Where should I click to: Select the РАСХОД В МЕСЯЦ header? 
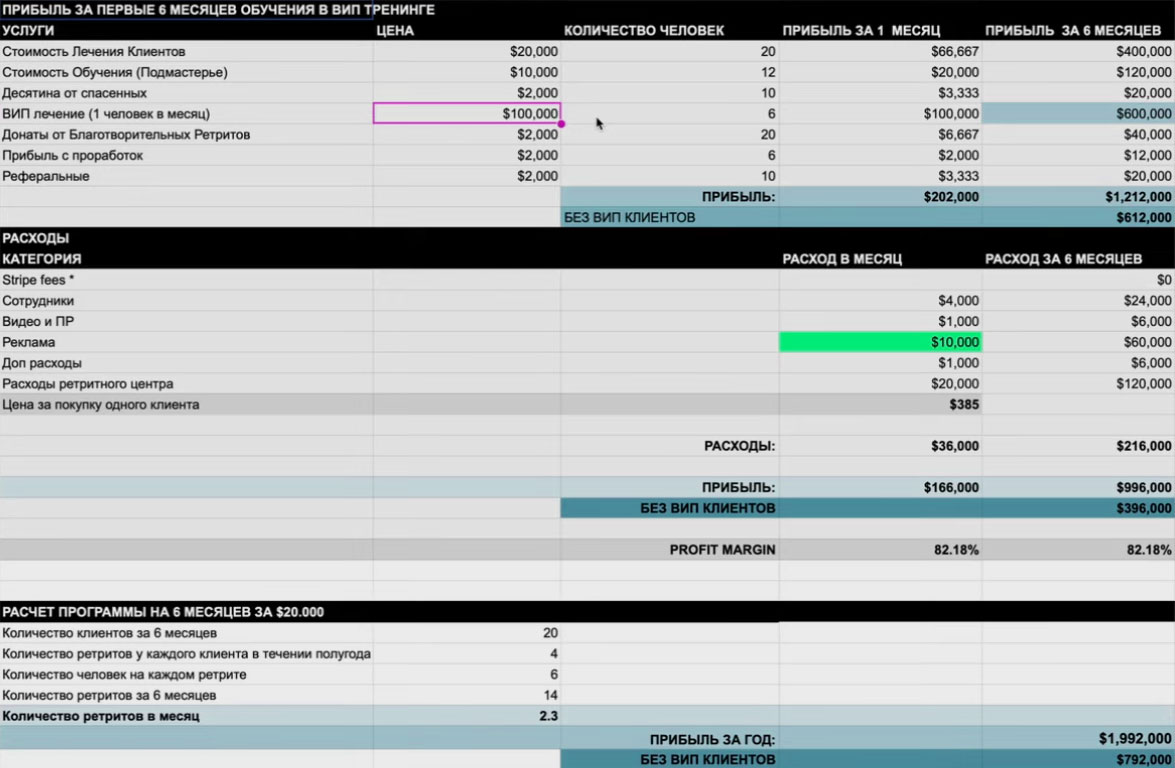click(881, 258)
